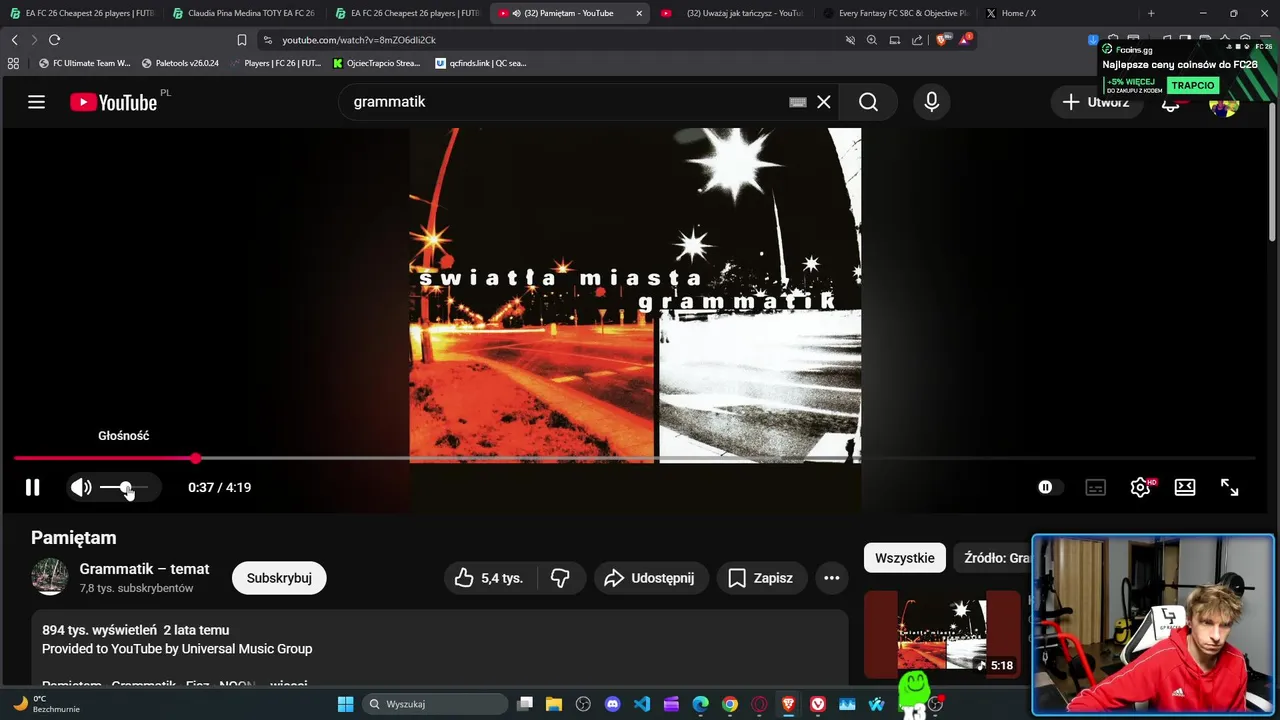Go to YouTube home via logo
The width and height of the screenshot is (1280, 720).
point(113,102)
